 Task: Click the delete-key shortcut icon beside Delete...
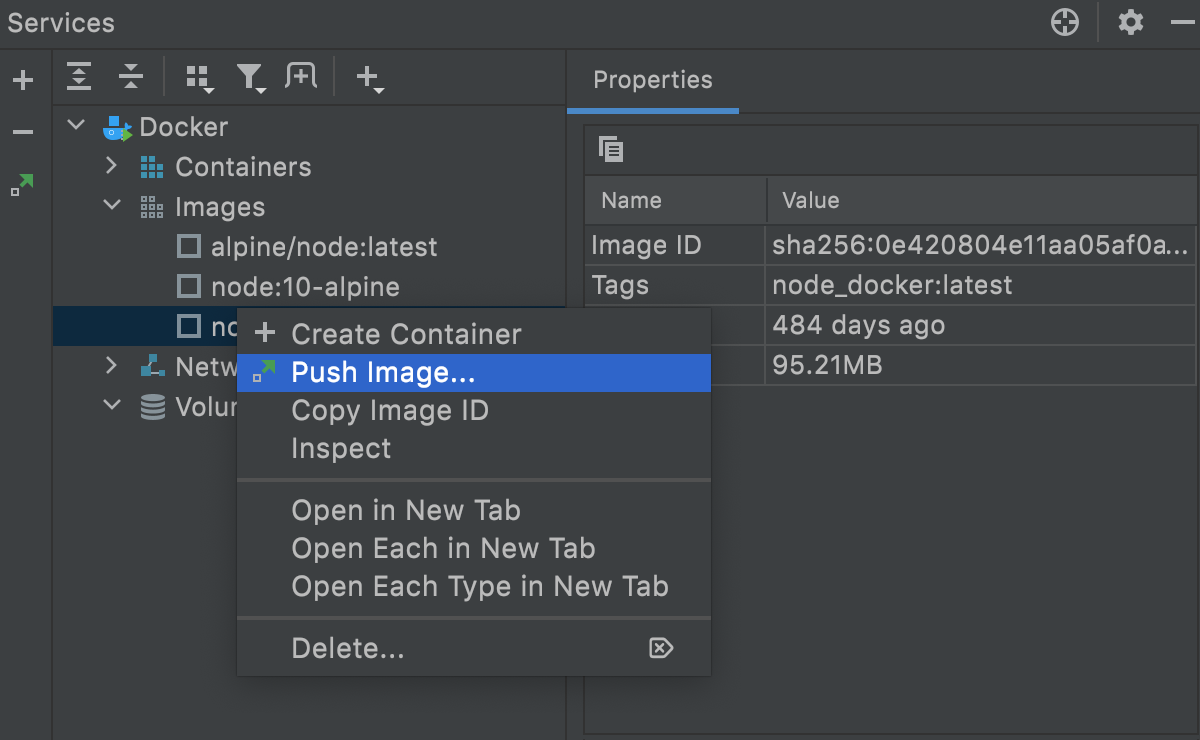661,648
